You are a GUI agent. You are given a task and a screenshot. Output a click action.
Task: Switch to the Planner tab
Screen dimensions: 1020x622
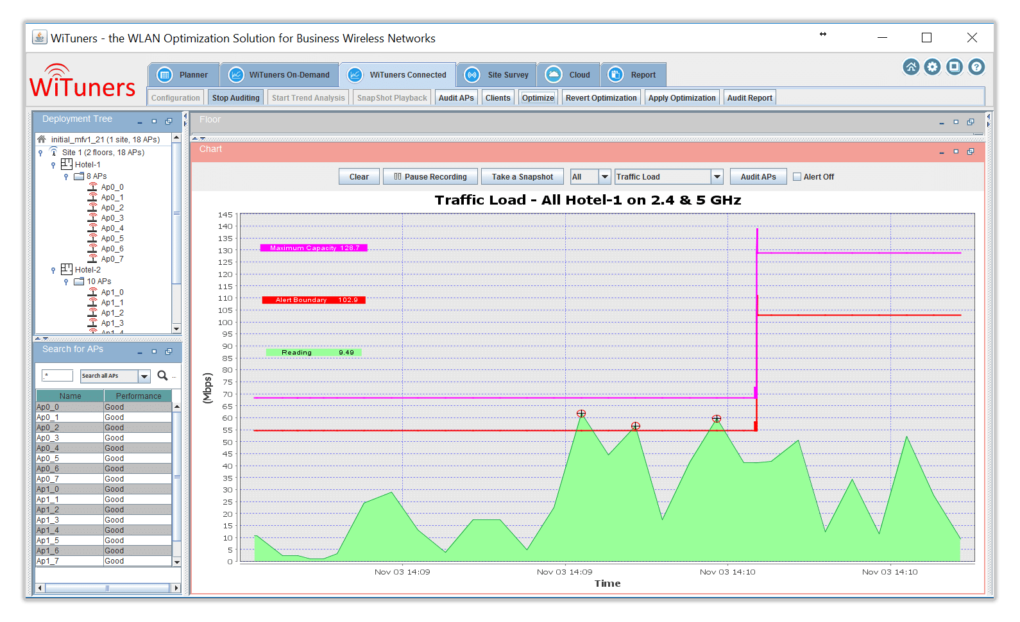(183, 75)
